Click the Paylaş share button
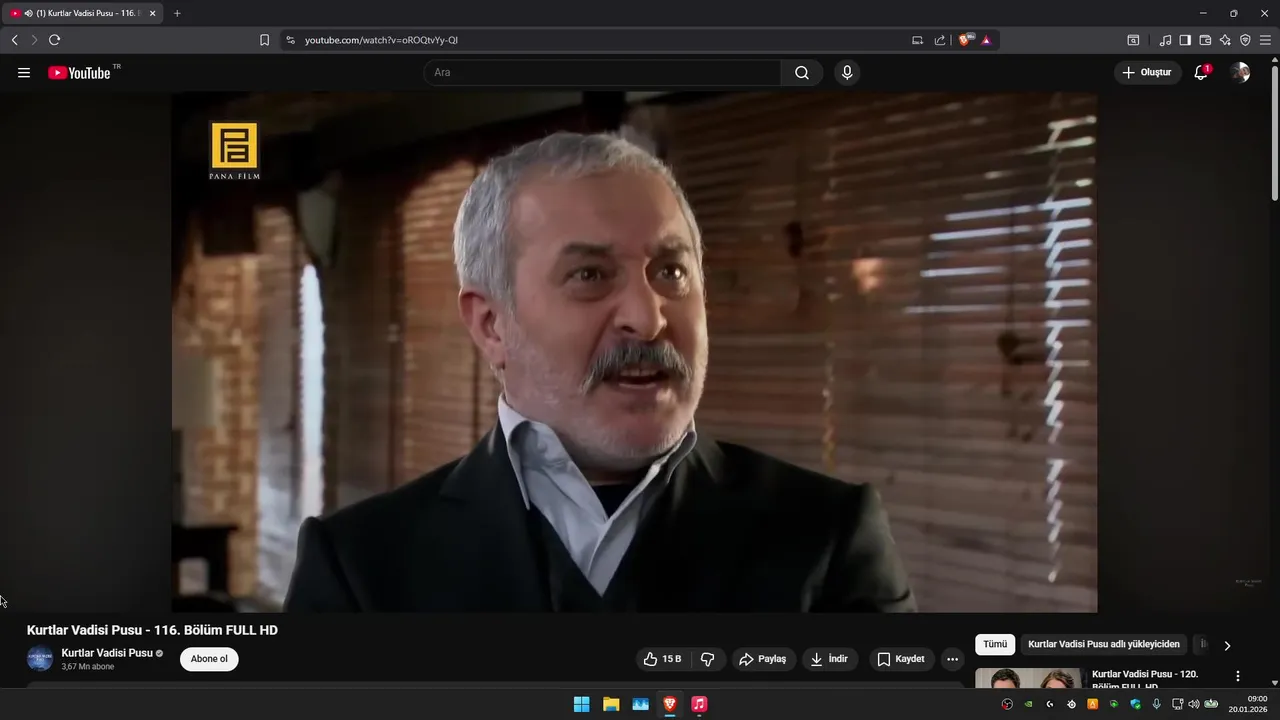The height and width of the screenshot is (720, 1280). (x=763, y=659)
